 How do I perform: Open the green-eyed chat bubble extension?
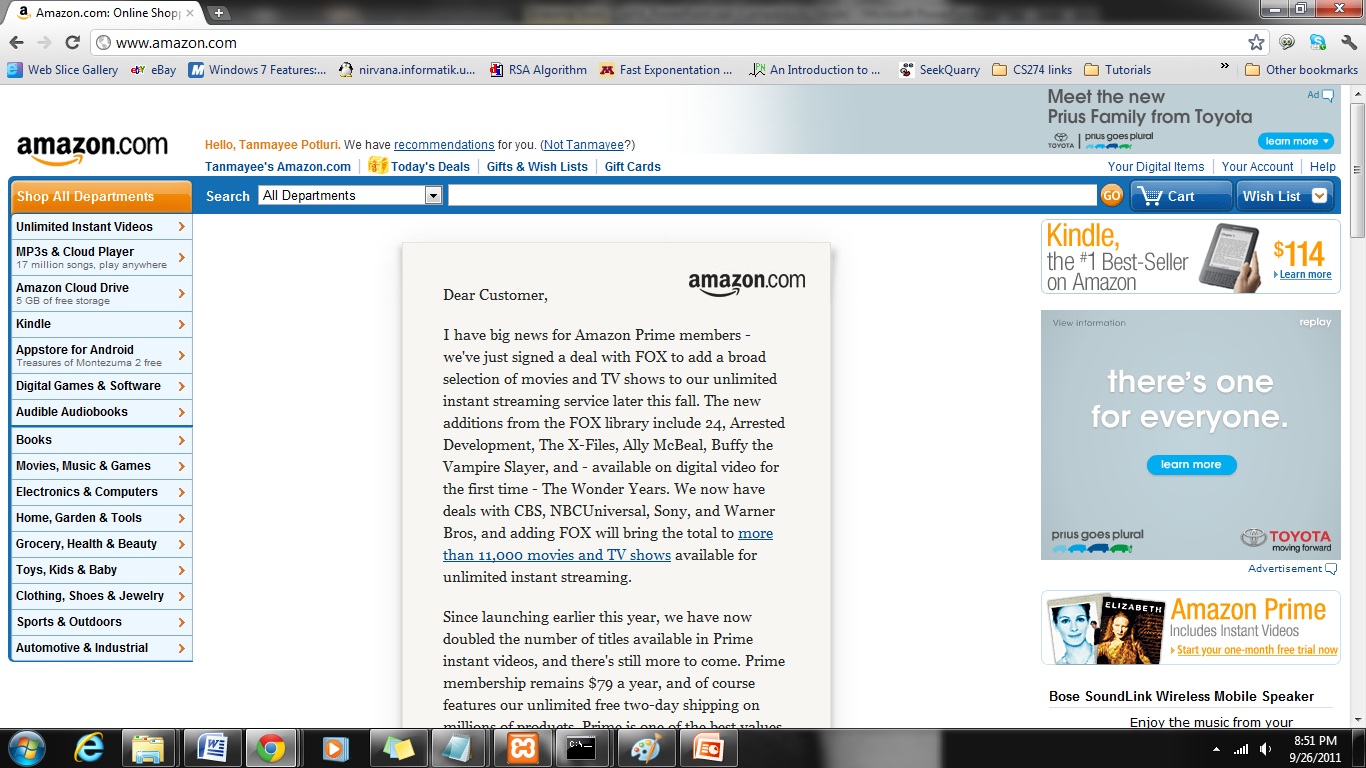coord(1287,42)
